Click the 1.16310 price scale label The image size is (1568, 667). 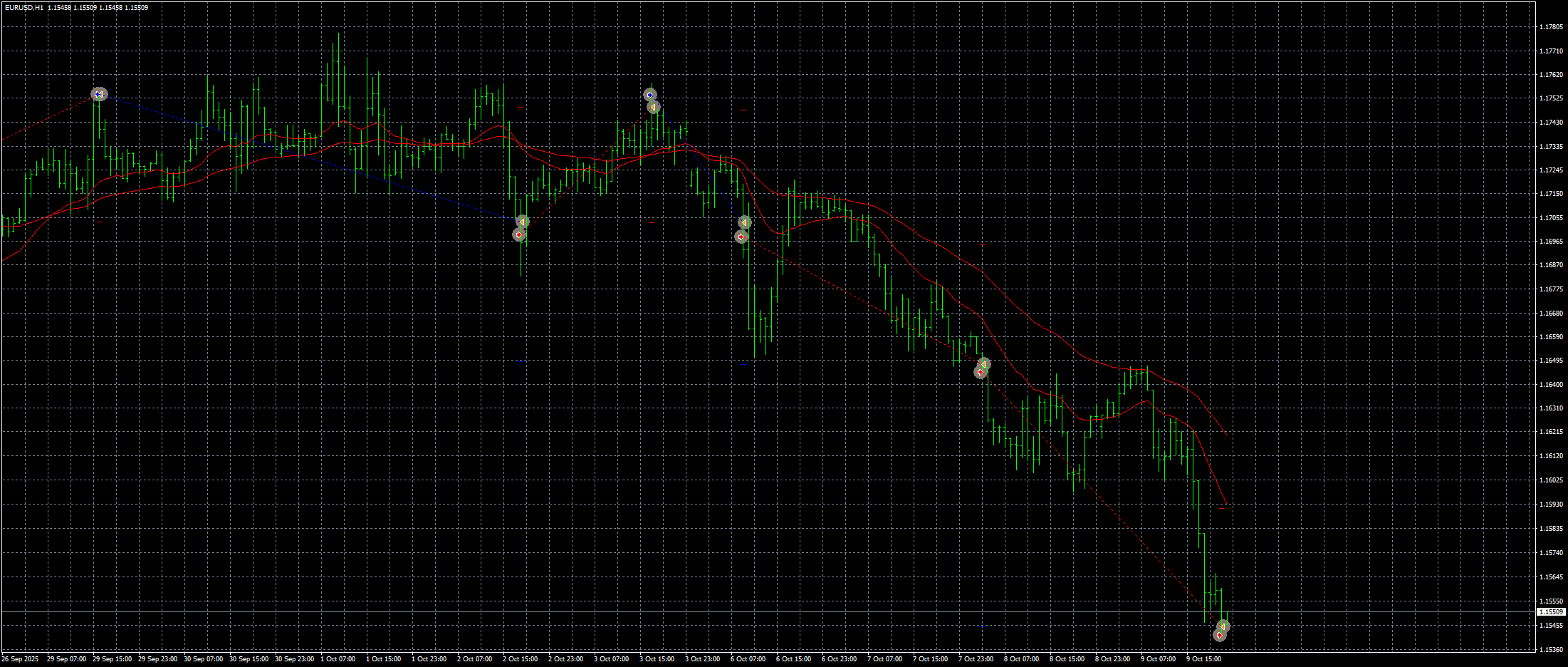coord(1551,408)
